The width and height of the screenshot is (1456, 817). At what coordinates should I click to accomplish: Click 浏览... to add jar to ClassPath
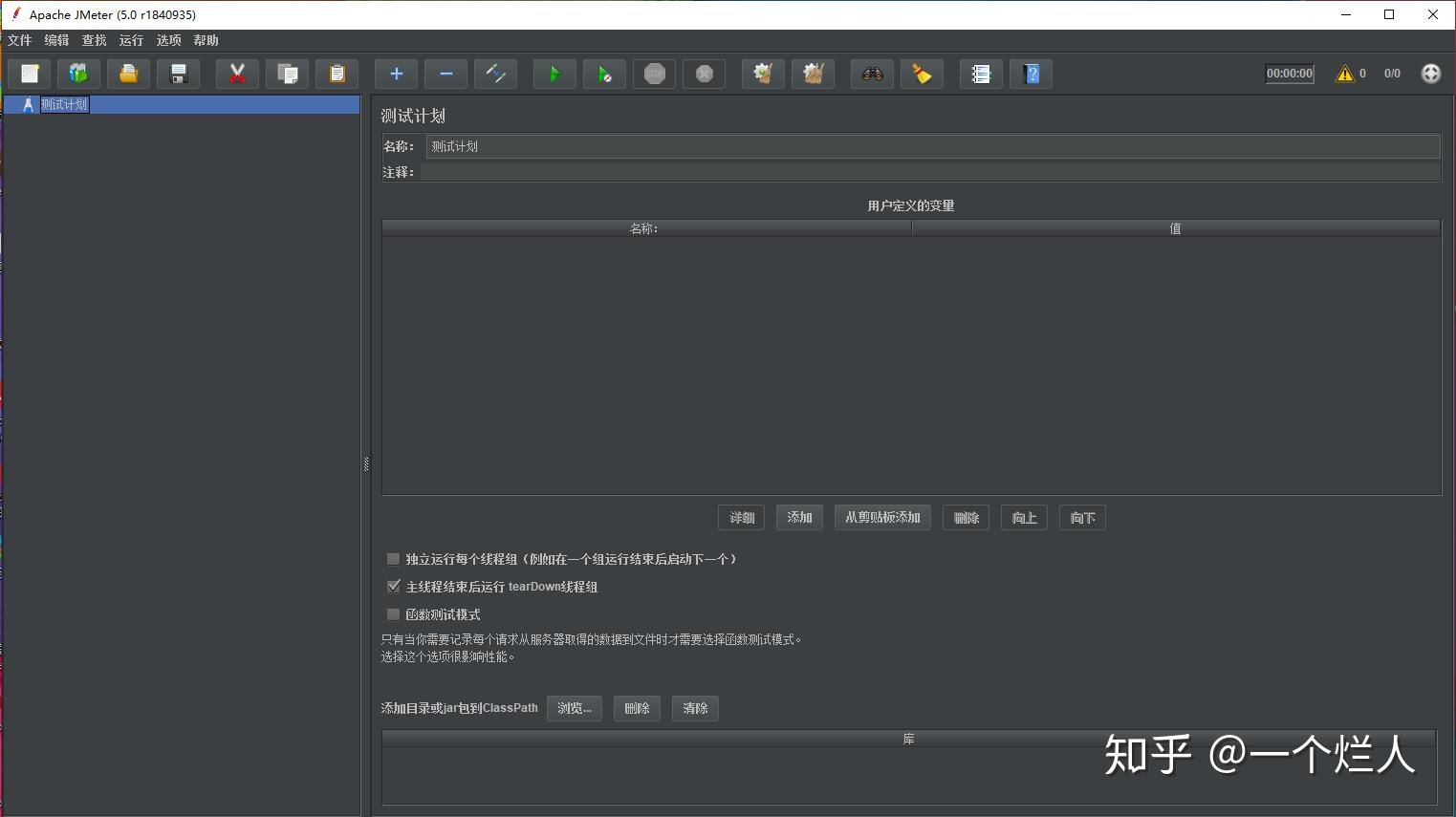[573, 708]
